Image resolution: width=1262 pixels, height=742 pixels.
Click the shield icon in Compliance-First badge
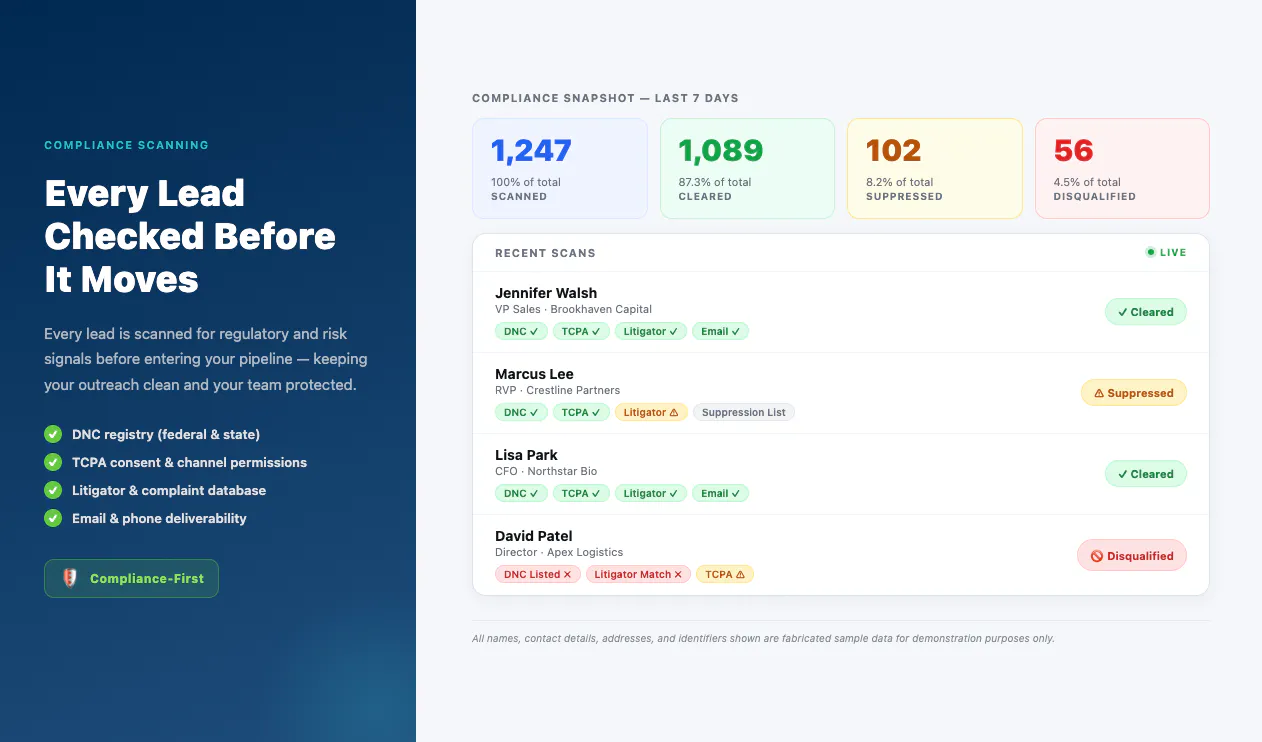(x=69, y=578)
